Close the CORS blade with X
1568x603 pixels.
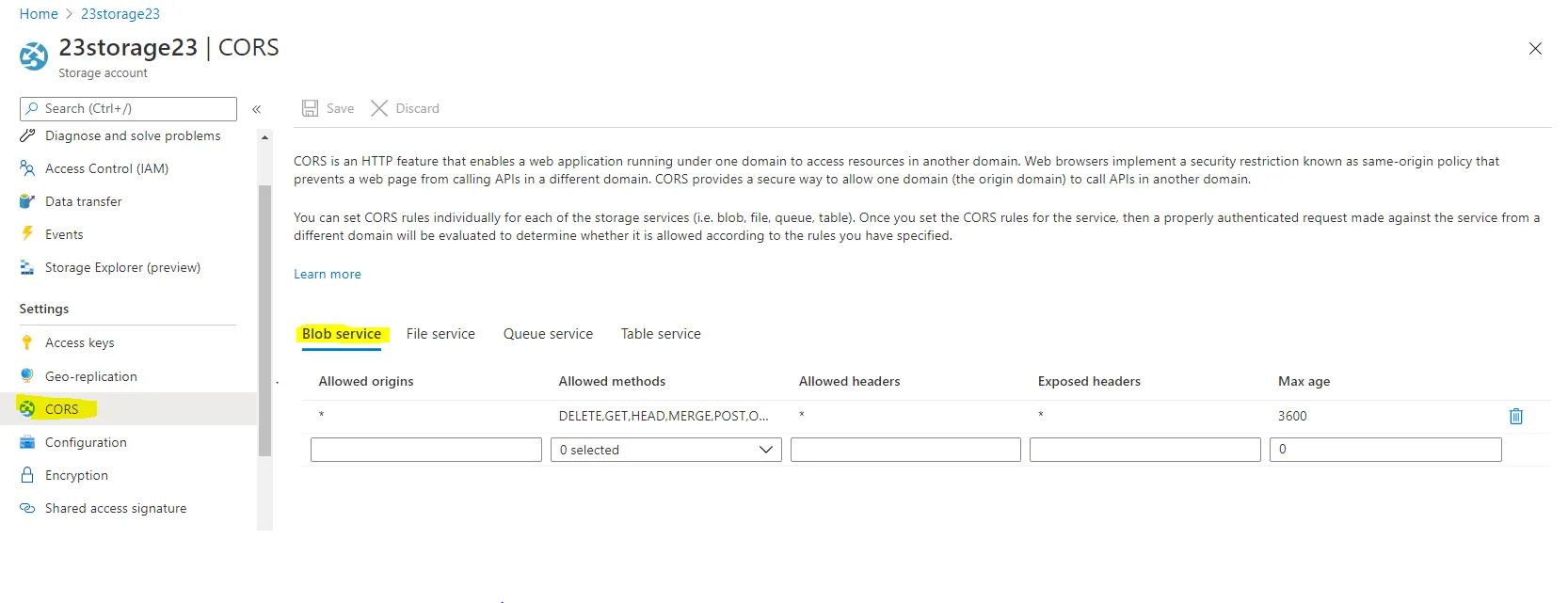1535,48
